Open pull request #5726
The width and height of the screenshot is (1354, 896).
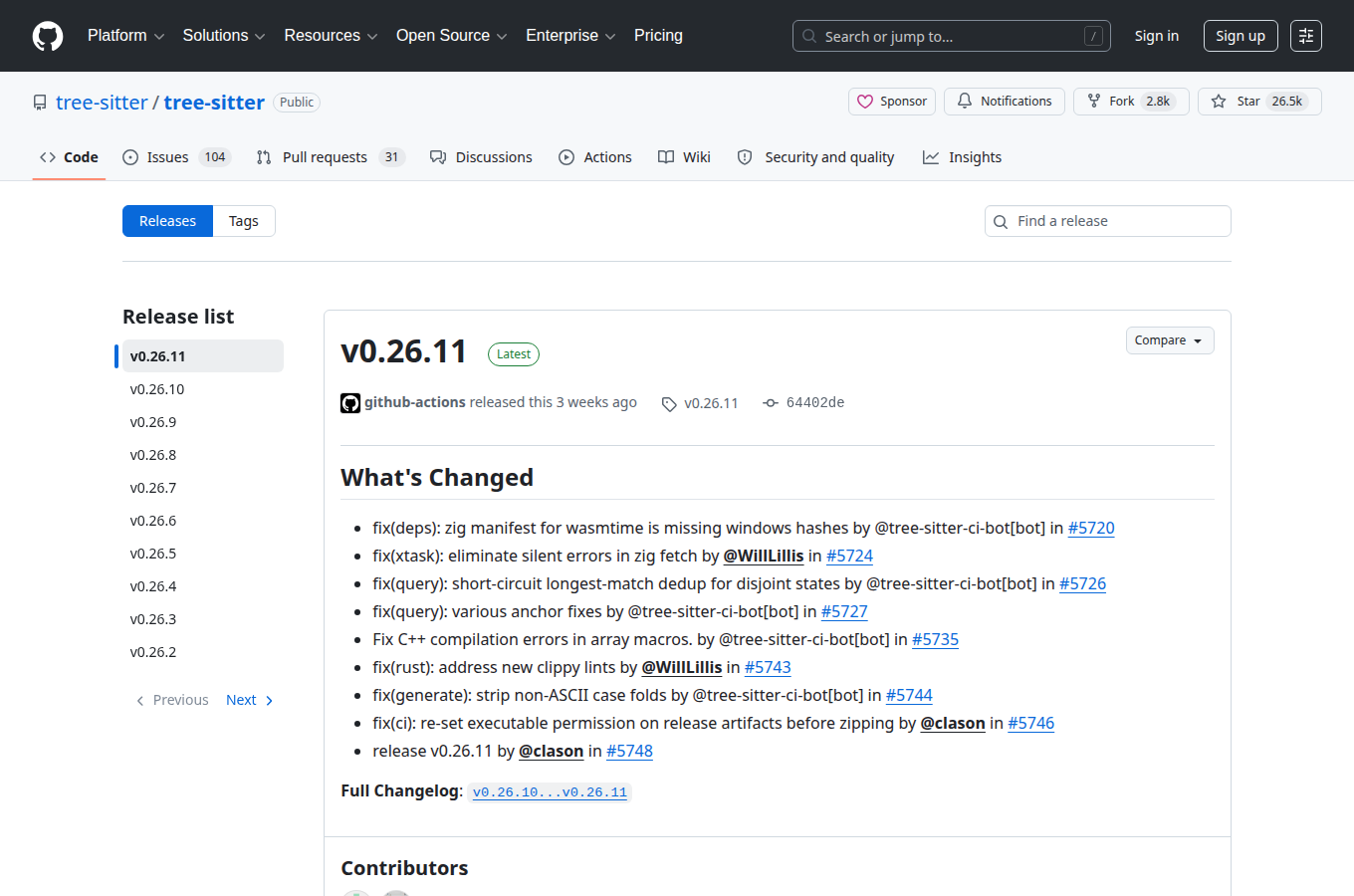click(x=1083, y=583)
